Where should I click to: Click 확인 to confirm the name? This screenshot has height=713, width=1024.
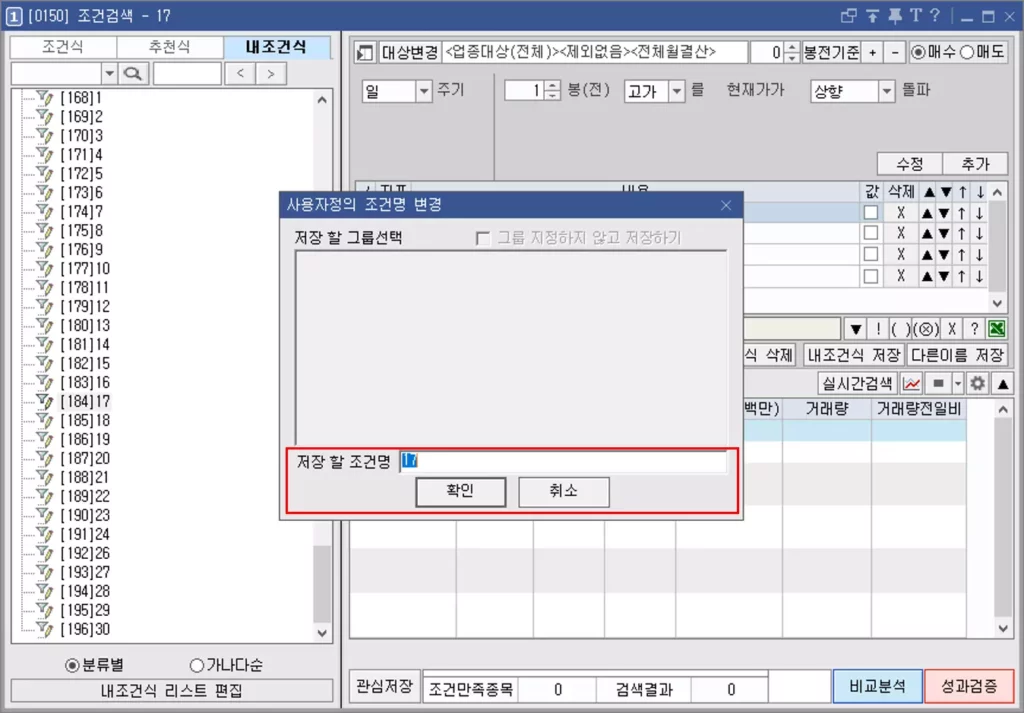click(x=460, y=492)
